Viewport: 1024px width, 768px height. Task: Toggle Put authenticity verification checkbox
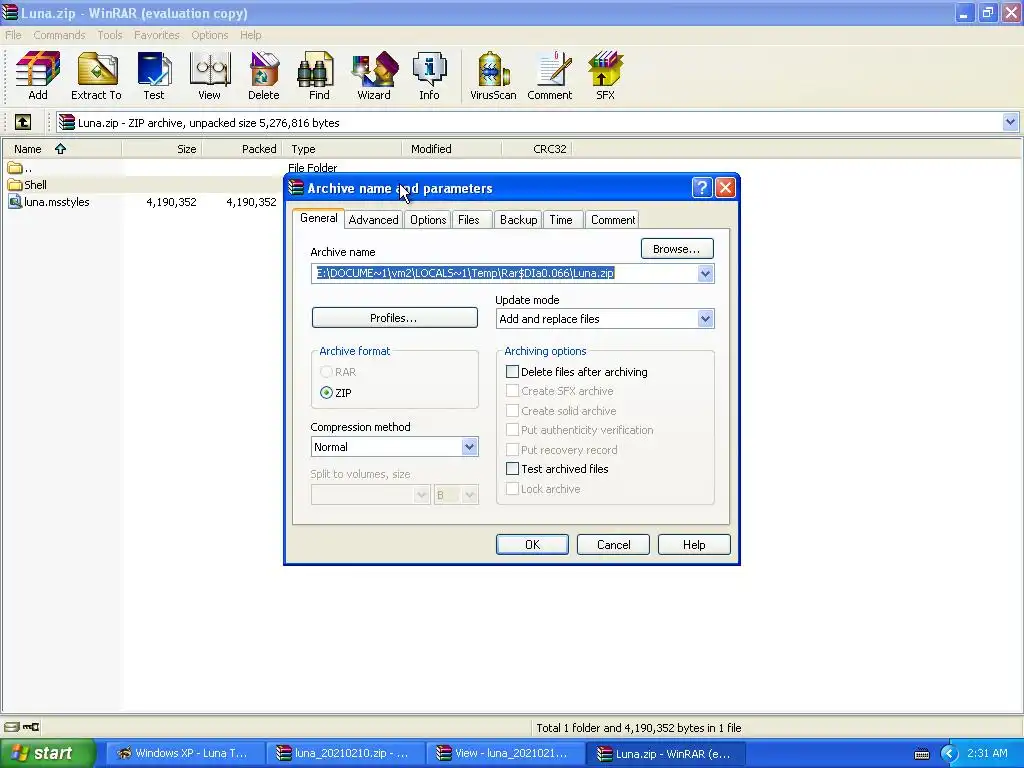tap(513, 430)
